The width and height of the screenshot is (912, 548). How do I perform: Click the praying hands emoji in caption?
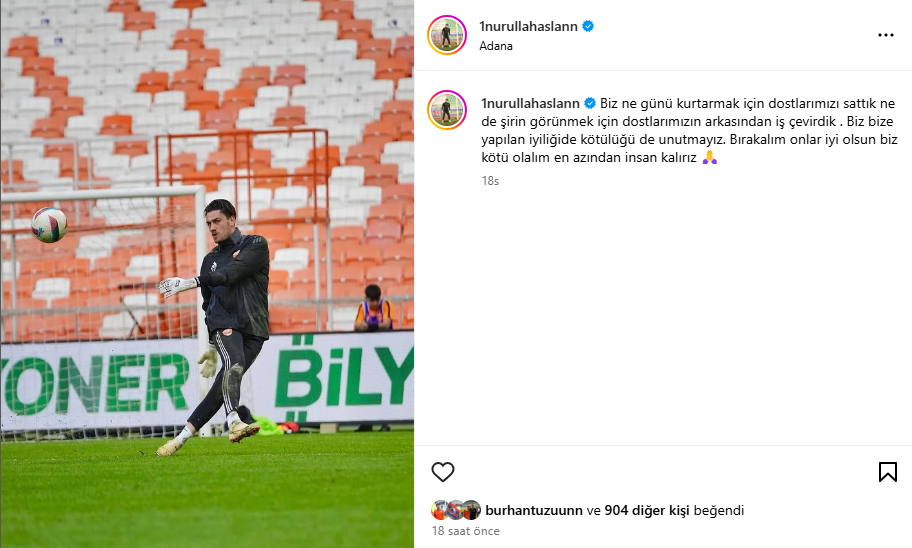coord(710,158)
